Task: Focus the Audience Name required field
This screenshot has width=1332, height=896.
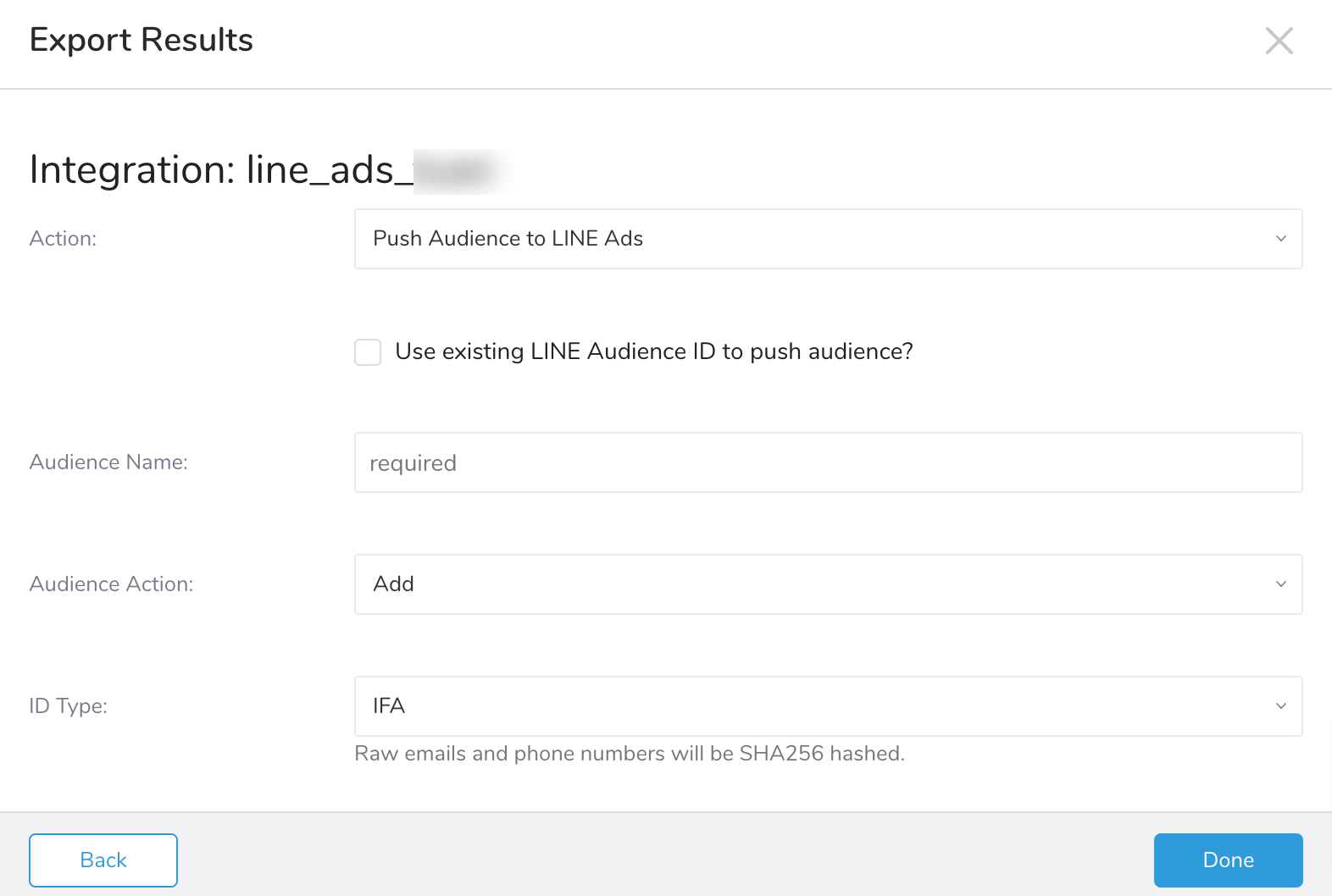Action: click(827, 462)
